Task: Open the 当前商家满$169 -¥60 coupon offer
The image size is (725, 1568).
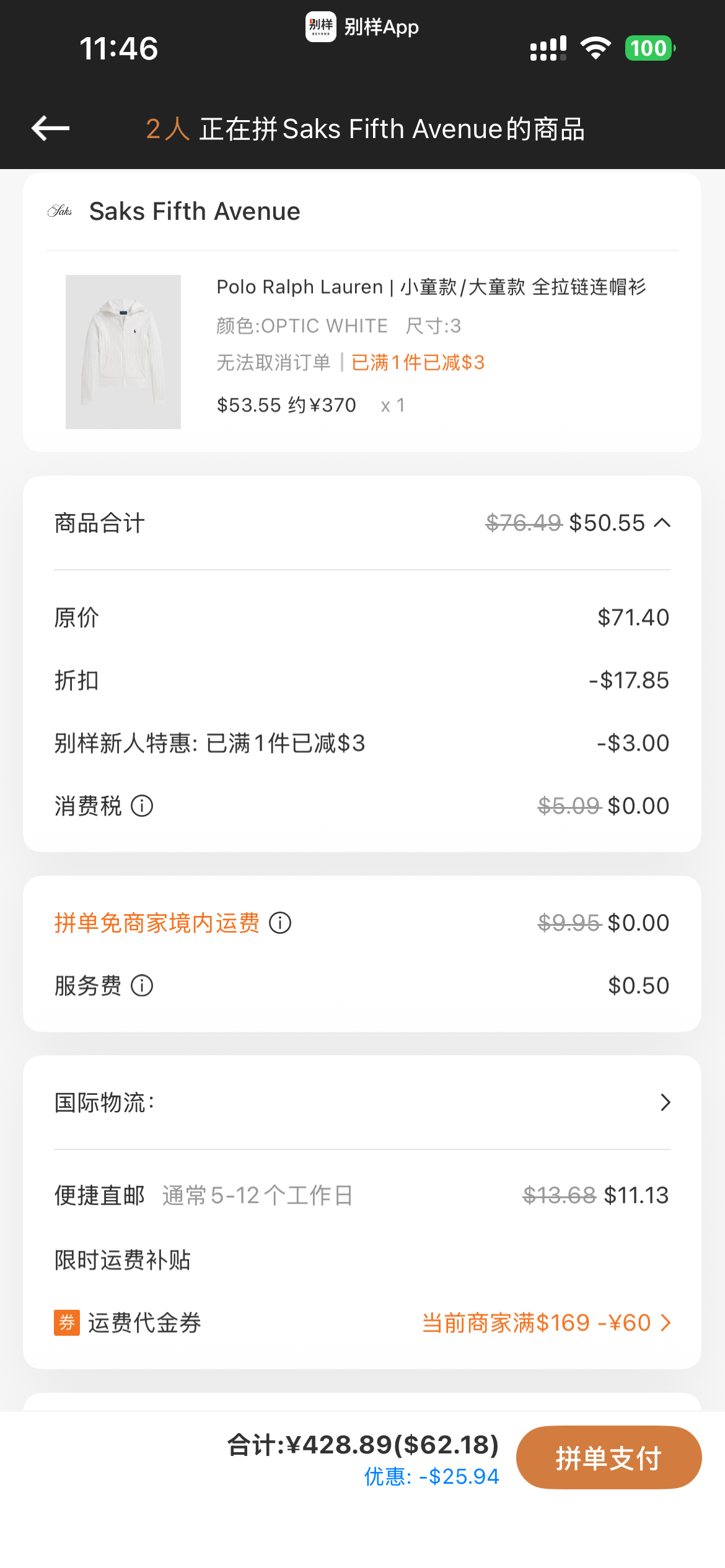Action: coord(537,1323)
